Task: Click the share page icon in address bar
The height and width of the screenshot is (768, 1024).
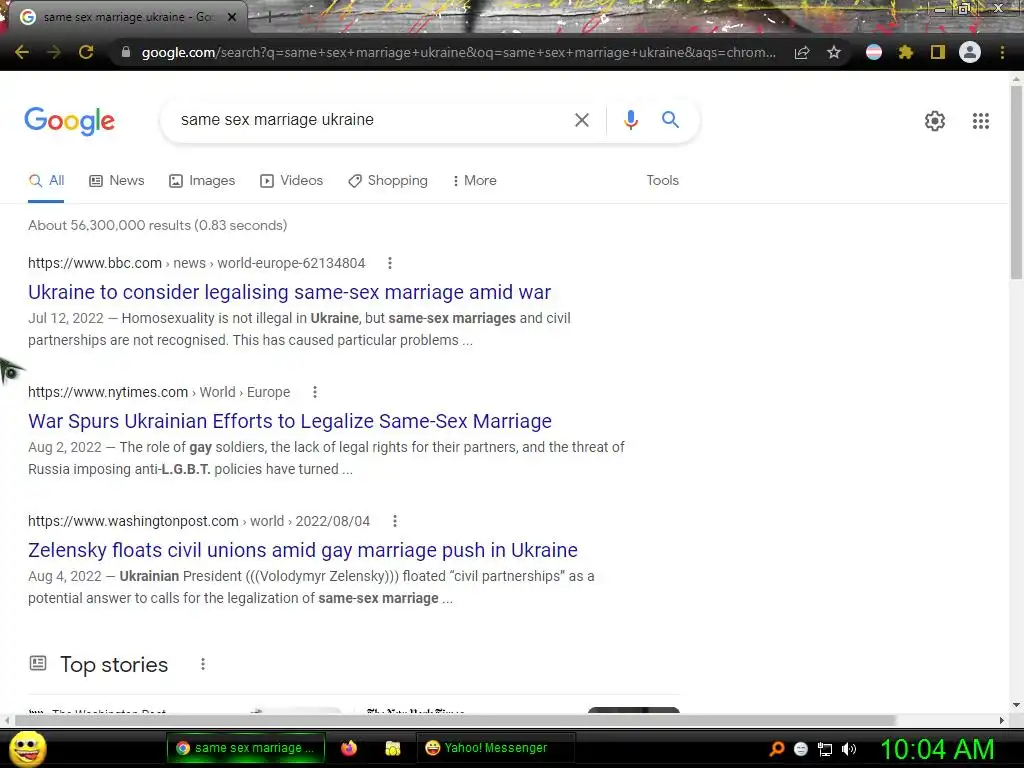Action: 802,52
